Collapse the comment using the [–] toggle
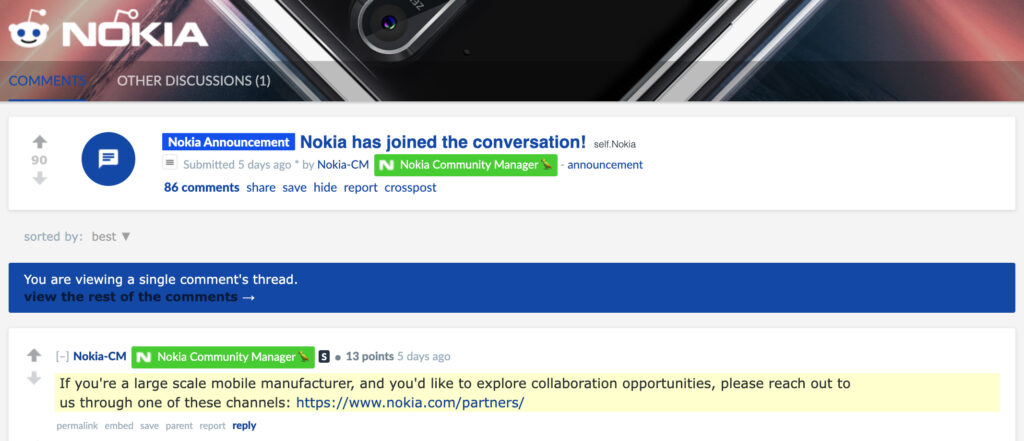 63,357
